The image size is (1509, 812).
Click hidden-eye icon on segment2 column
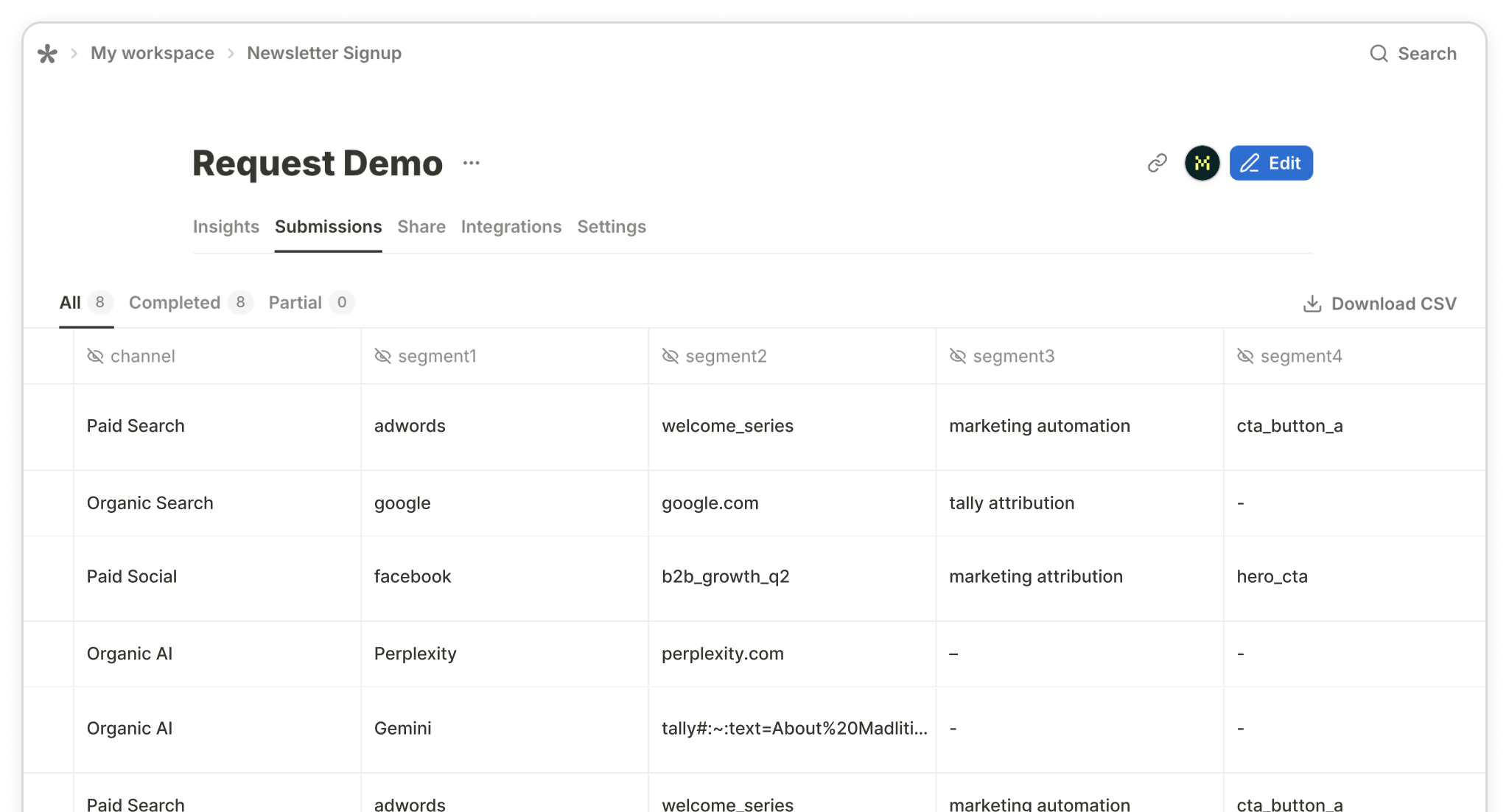click(x=670, y=357)
